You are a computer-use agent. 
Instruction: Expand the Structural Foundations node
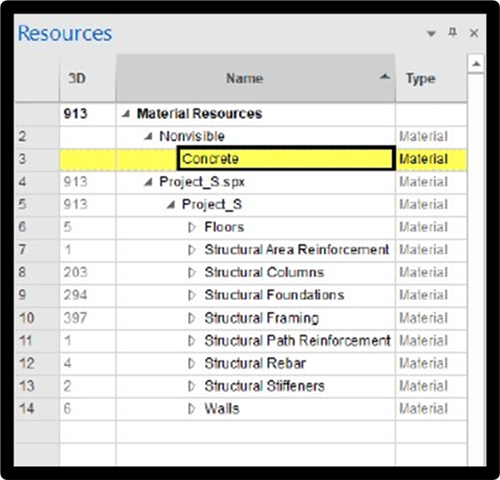[x=192, y=295]
